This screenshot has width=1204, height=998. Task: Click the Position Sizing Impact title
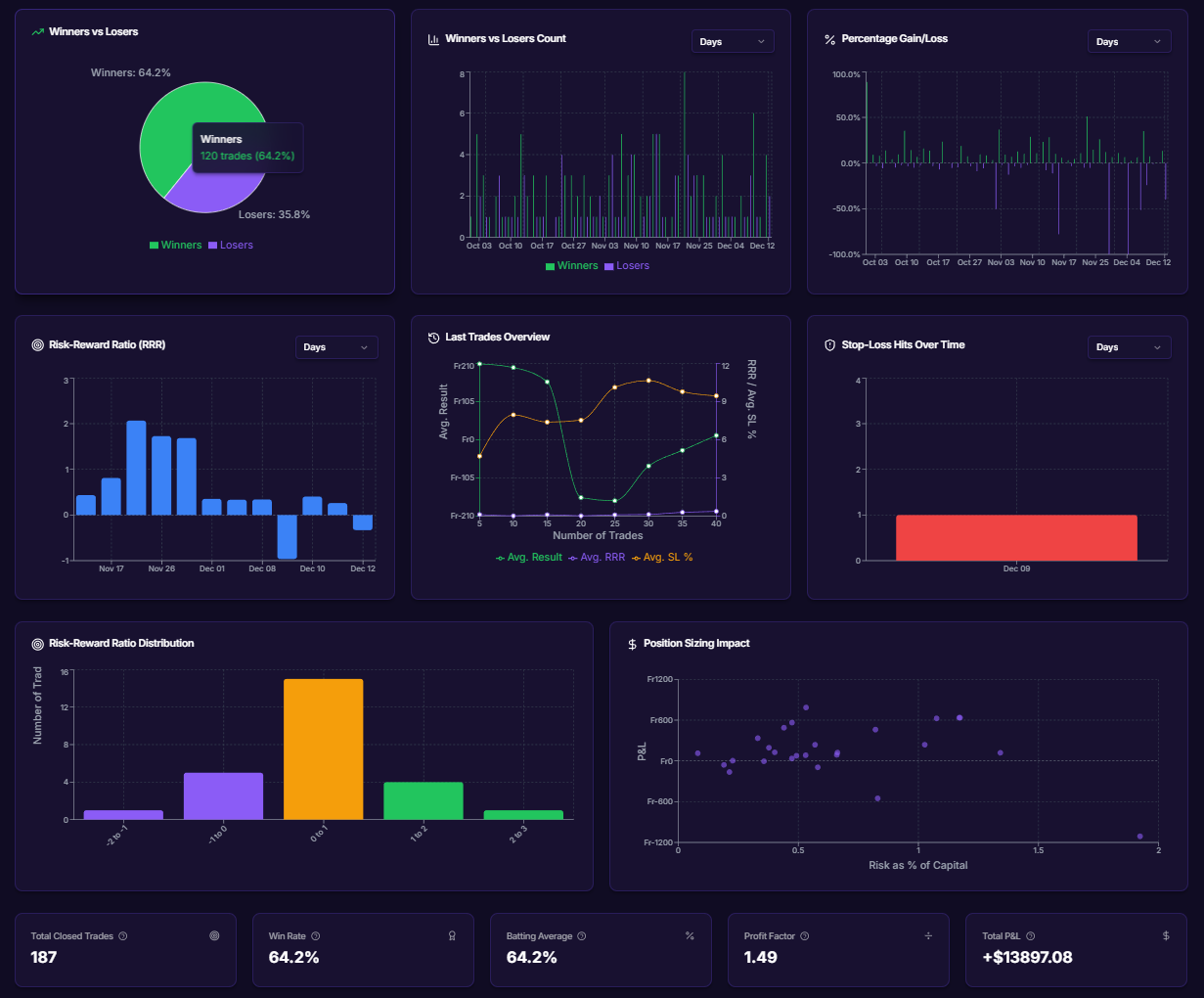click(696, 644)
